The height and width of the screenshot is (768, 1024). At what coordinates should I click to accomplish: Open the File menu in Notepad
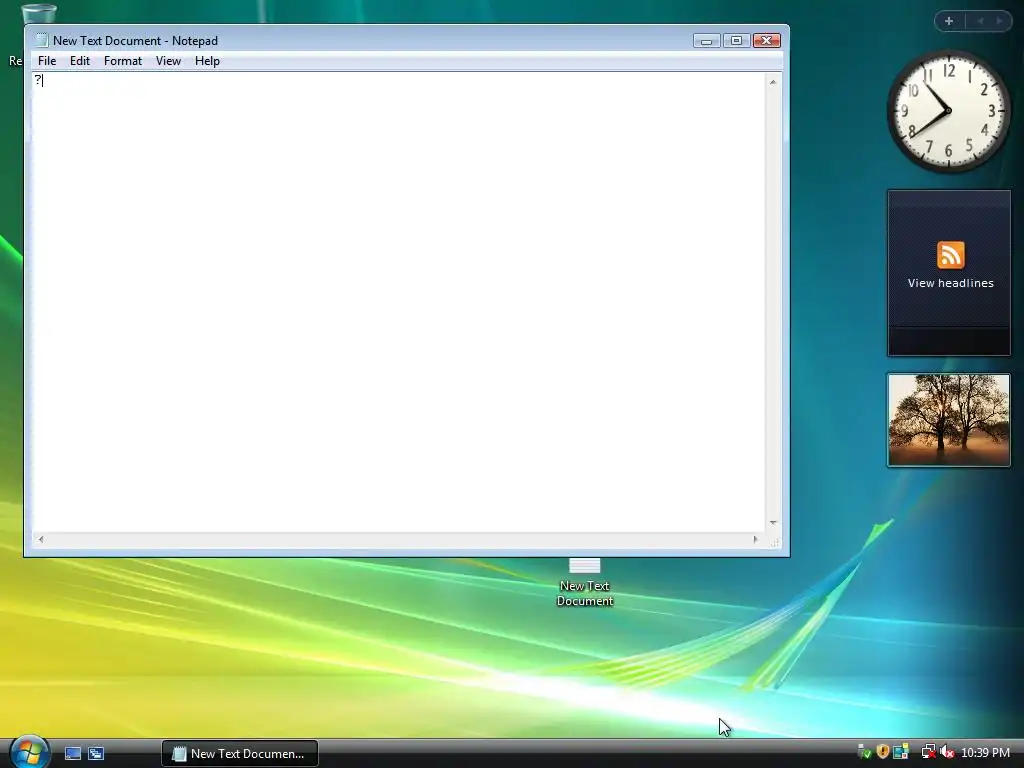(47, 61)
